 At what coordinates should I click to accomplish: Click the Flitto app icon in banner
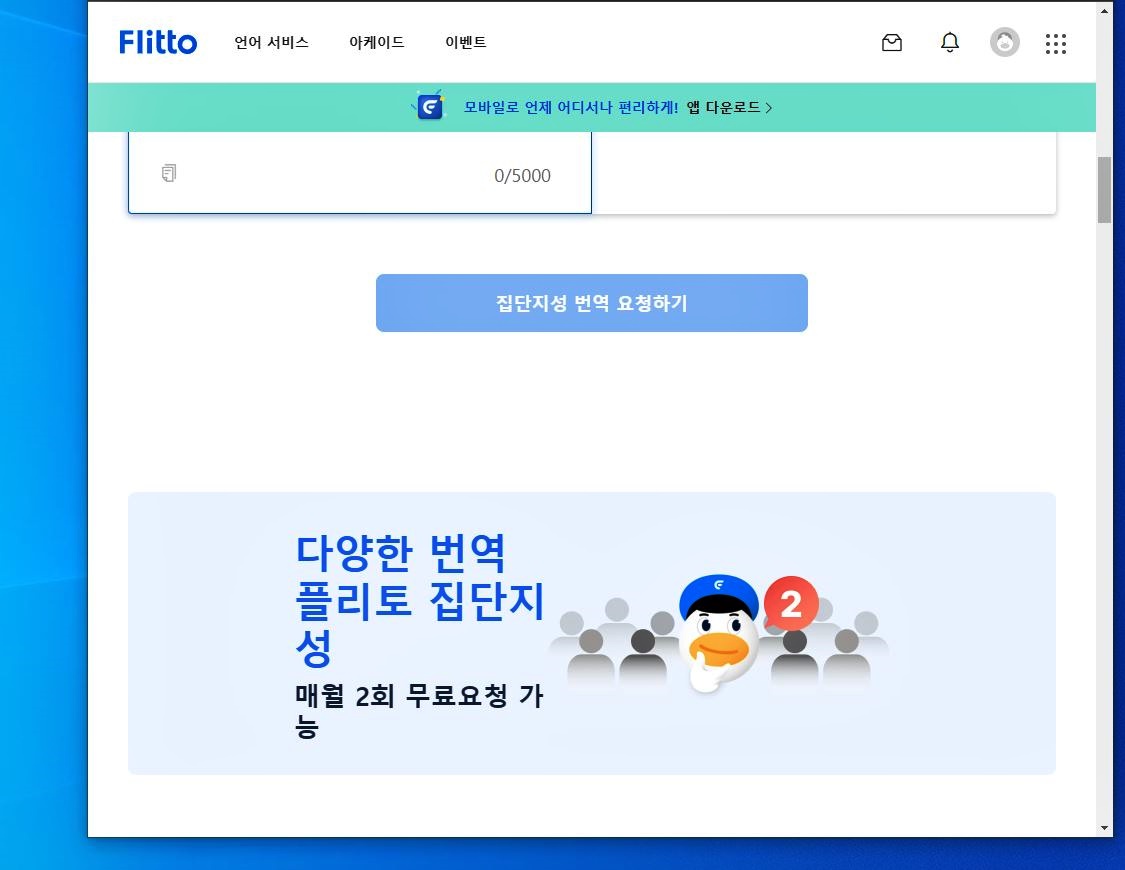coord(430,106)
